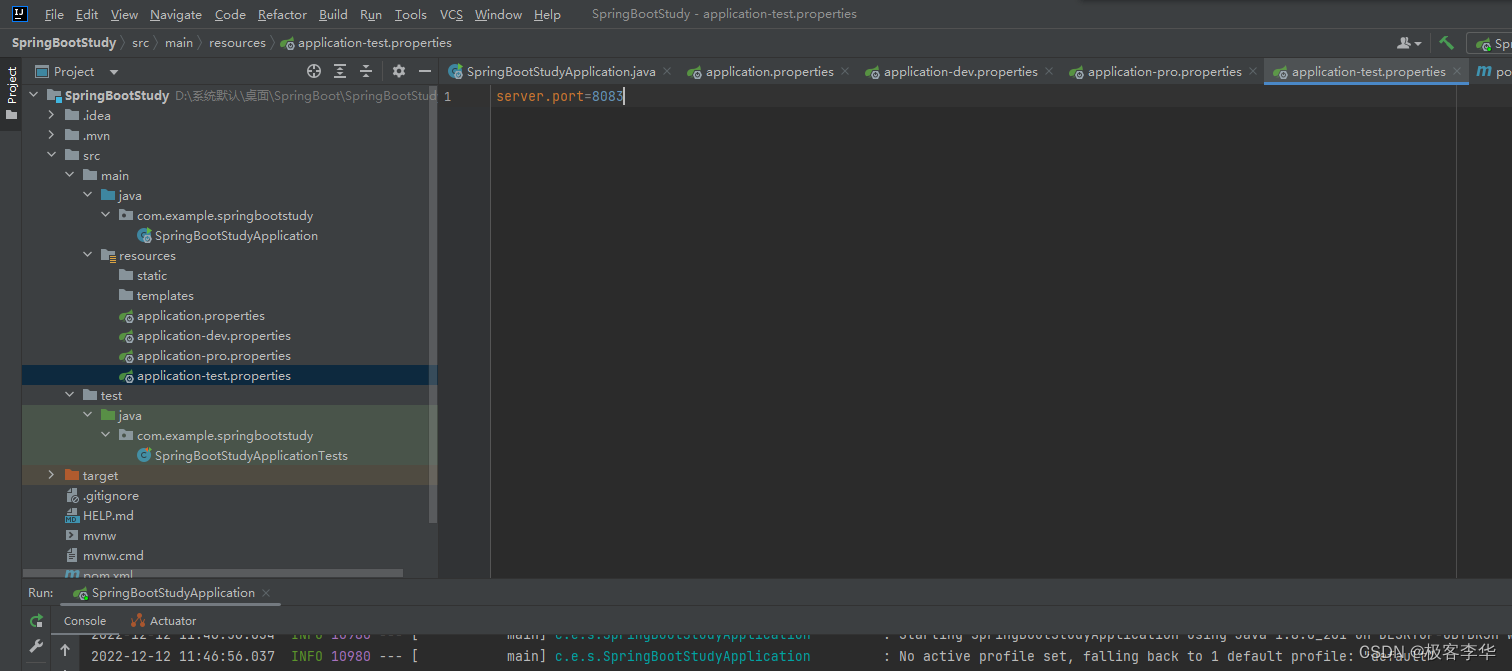Click the Collapse All icon in Project panel
Image resolution: width=1512 pixels, height=671 pixels.
(x=366, y=71)
